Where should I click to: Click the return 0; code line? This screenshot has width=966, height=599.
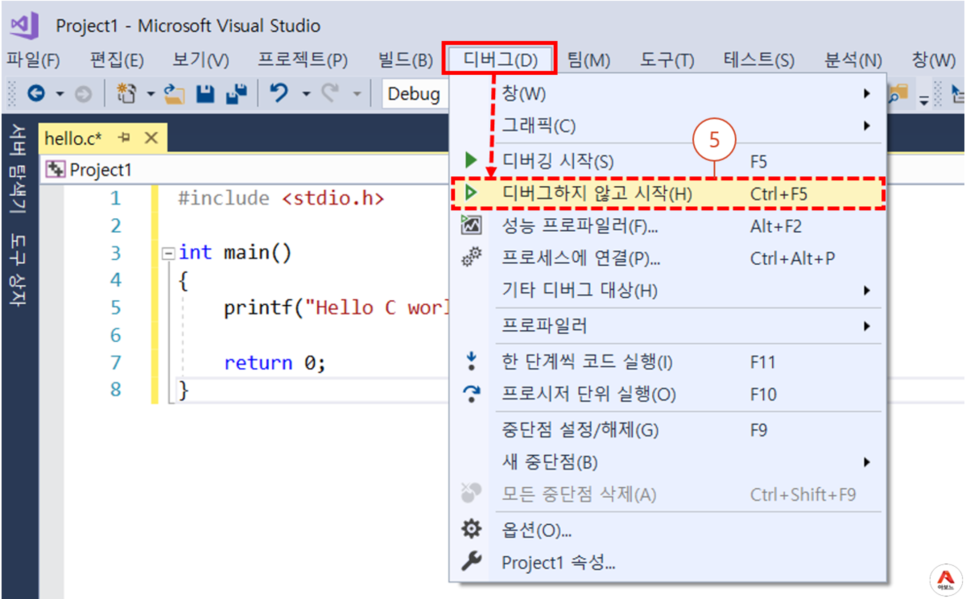274,362
